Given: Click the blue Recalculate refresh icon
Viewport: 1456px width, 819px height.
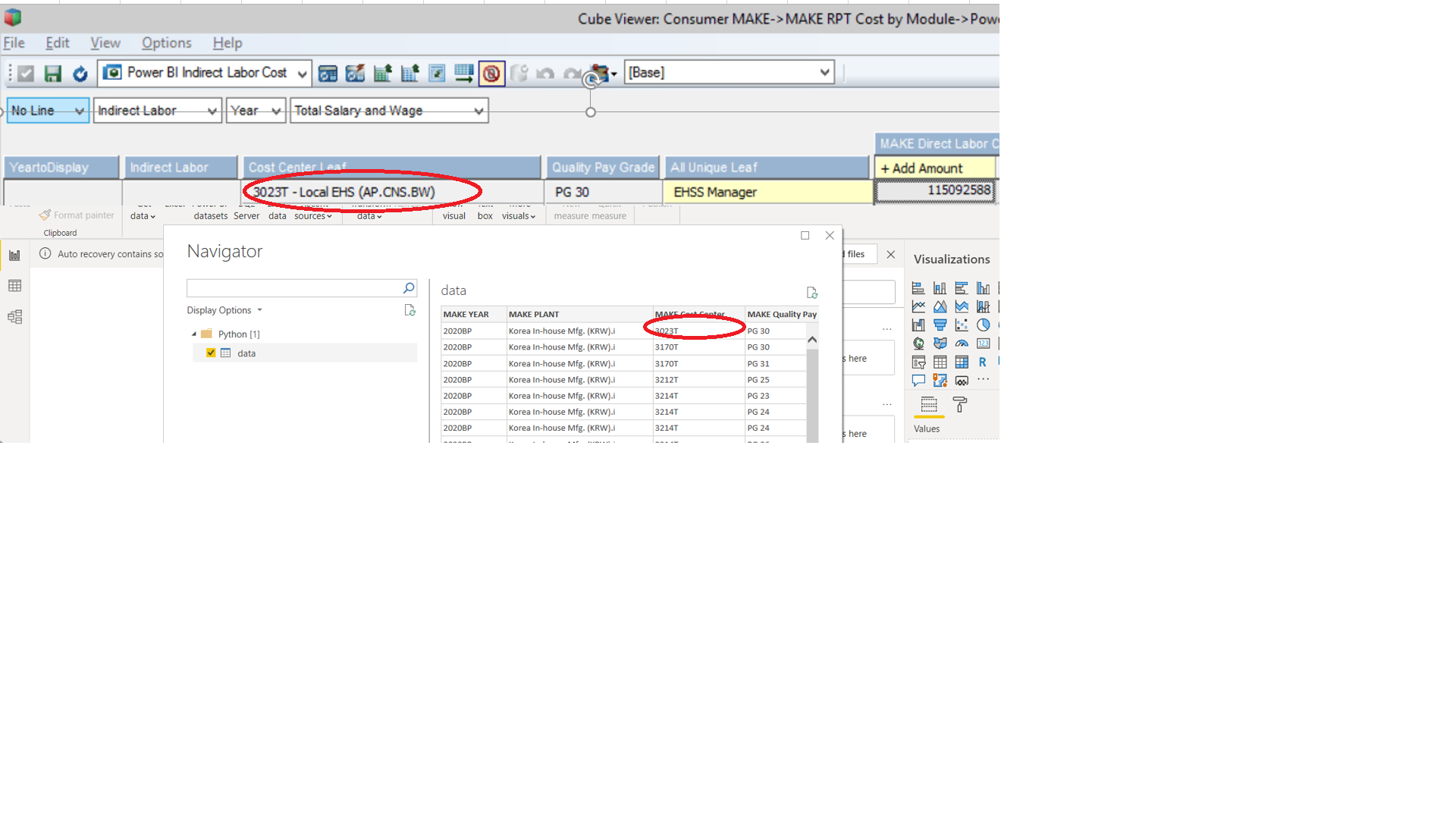Looking at the screenshot, I should (x=80, y=74).
